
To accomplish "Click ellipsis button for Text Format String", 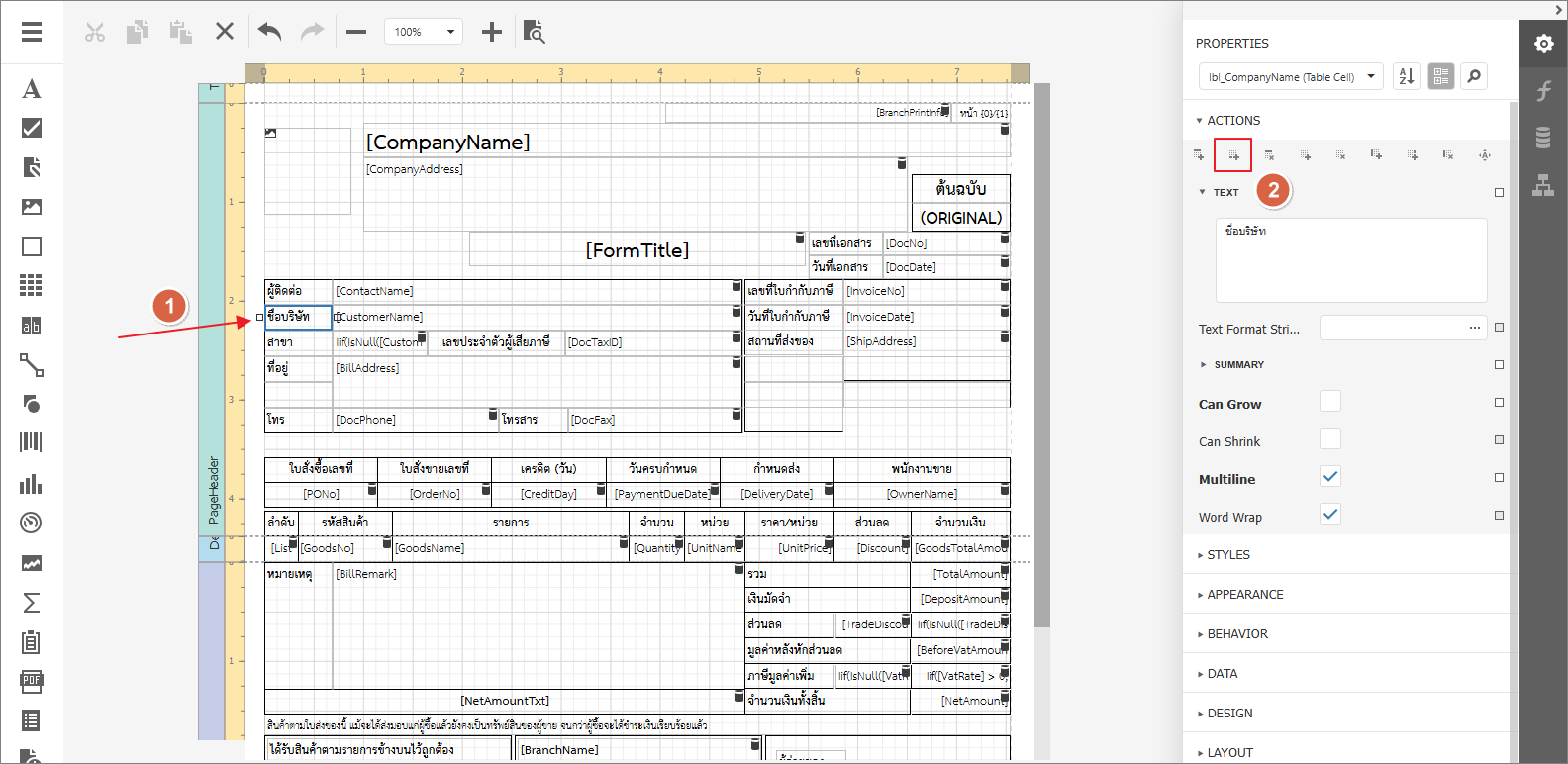I will coord(1475,328).
